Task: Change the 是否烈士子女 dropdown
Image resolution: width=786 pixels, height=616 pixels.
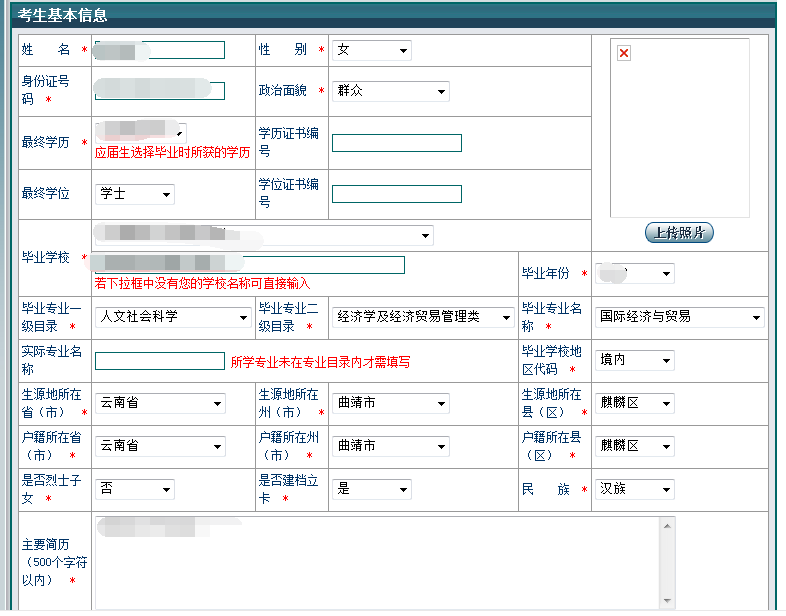Action: [x=134, y=490]
